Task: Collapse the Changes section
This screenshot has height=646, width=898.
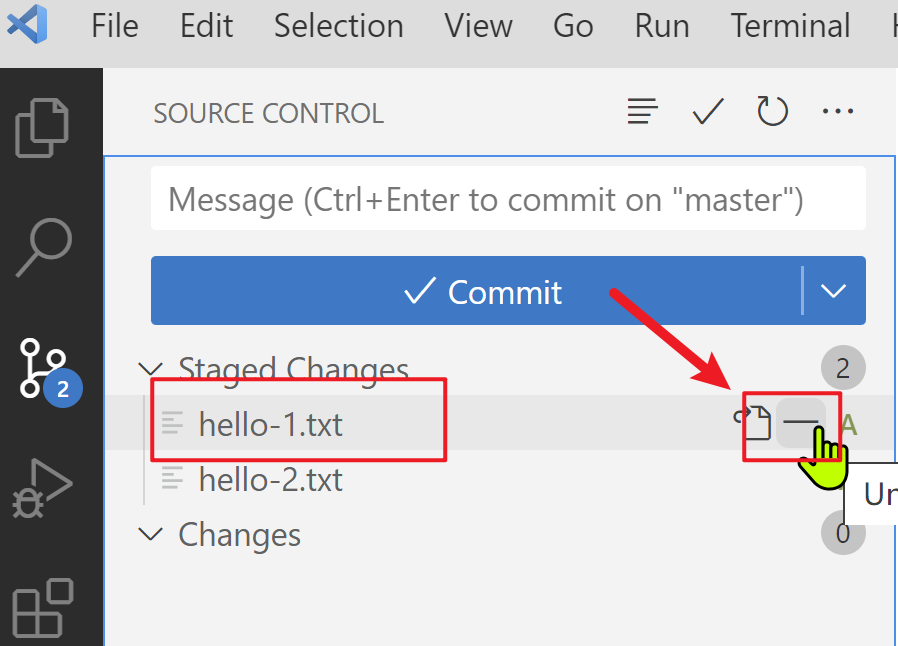Action: point(151,534)
